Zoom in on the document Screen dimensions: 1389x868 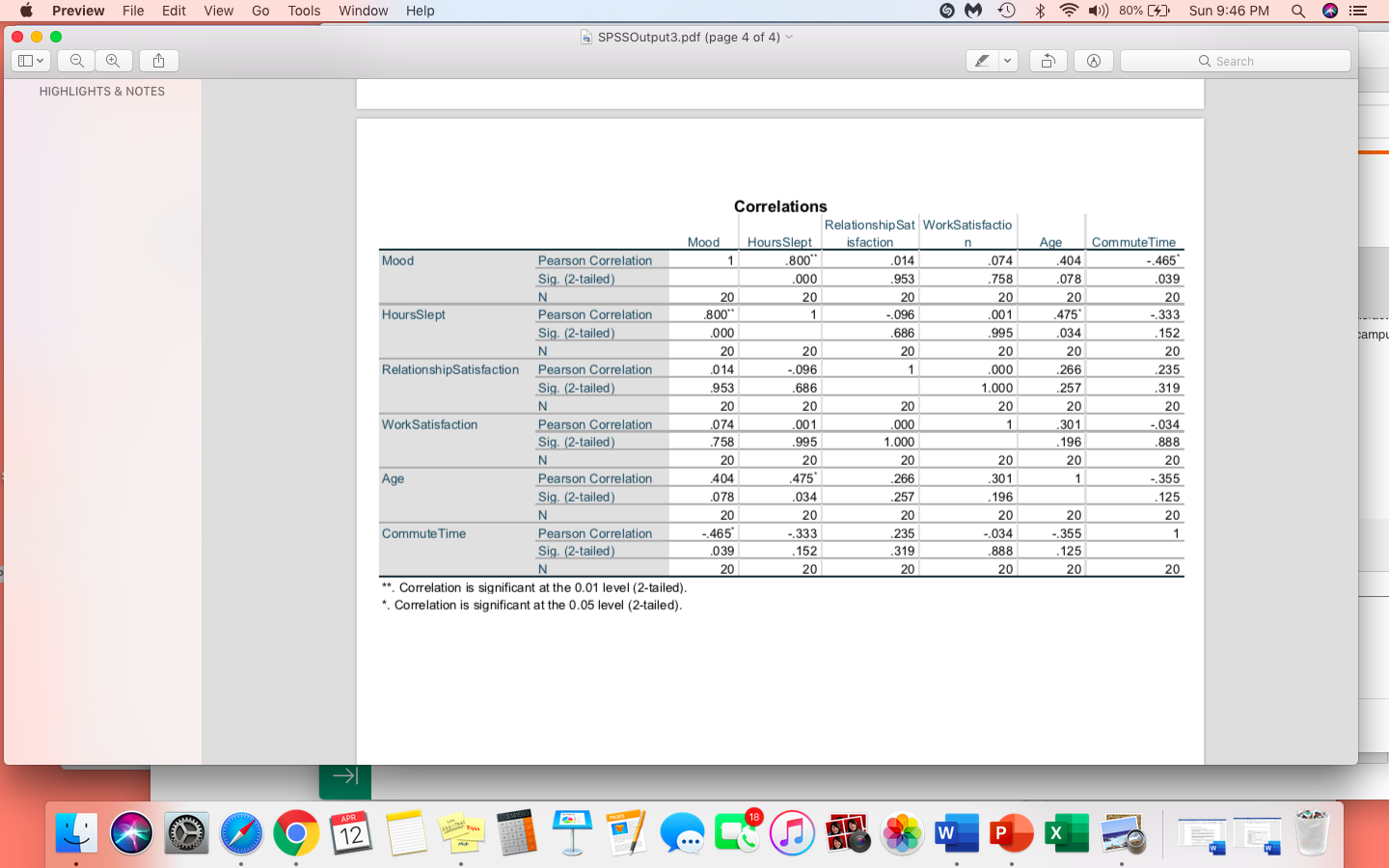pyautogui.click(x=114, y=60)
